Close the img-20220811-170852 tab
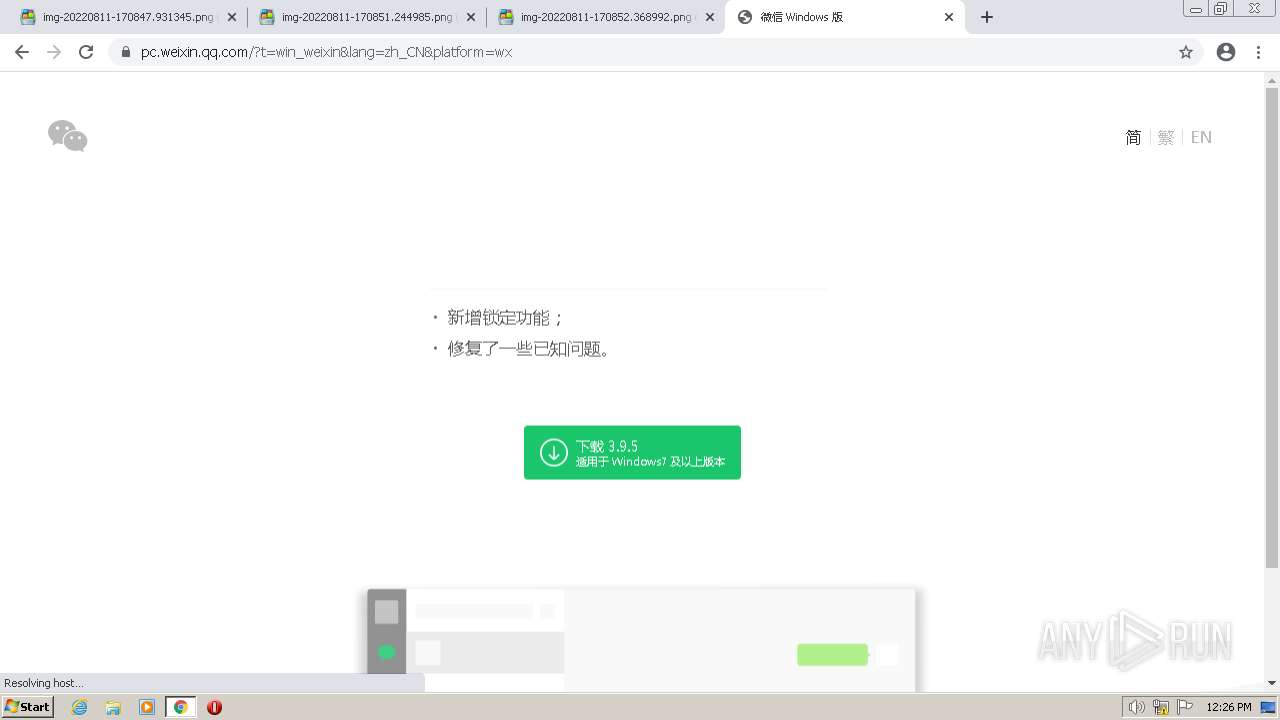 tap(710, 17)
